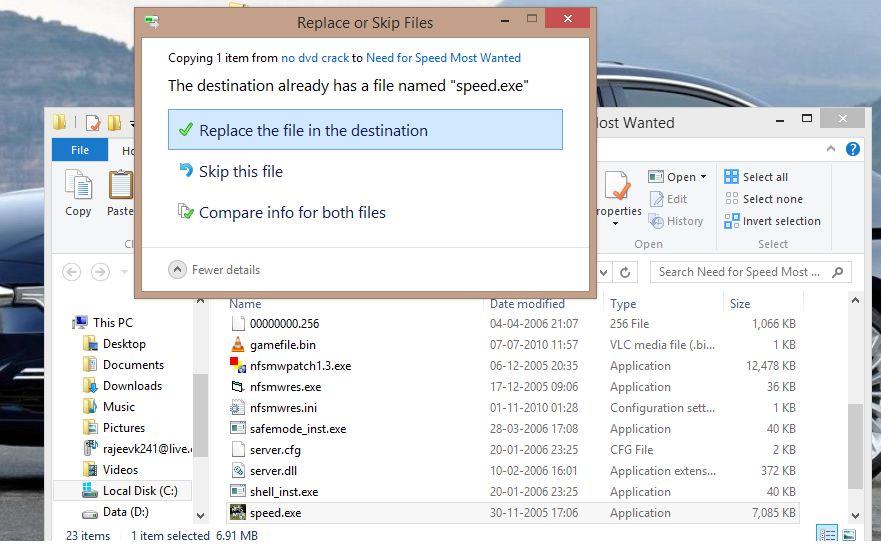This screenshot has height=550, width=881.
Task: Click file list scrollbar down arrow
Action: point(855,515)
